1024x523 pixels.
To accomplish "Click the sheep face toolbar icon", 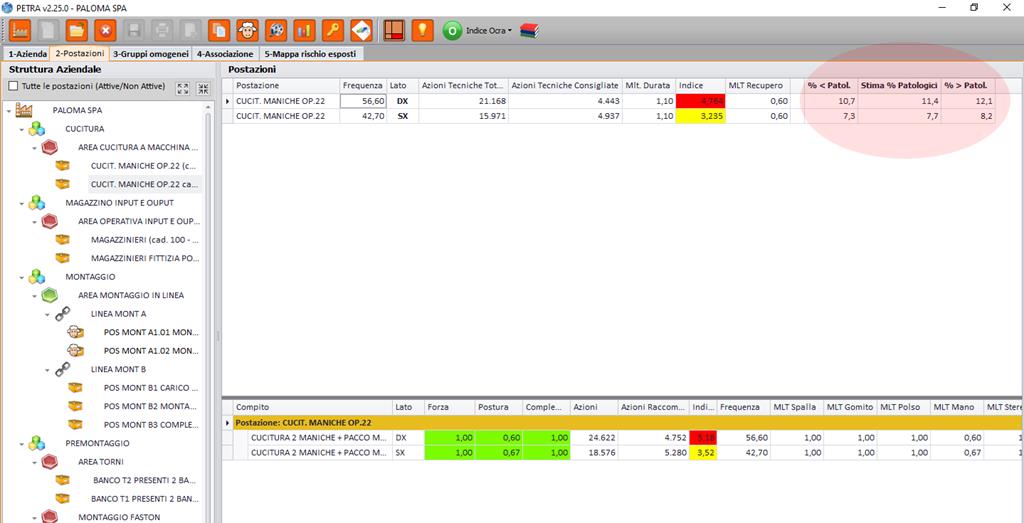I will click(248, 30).
